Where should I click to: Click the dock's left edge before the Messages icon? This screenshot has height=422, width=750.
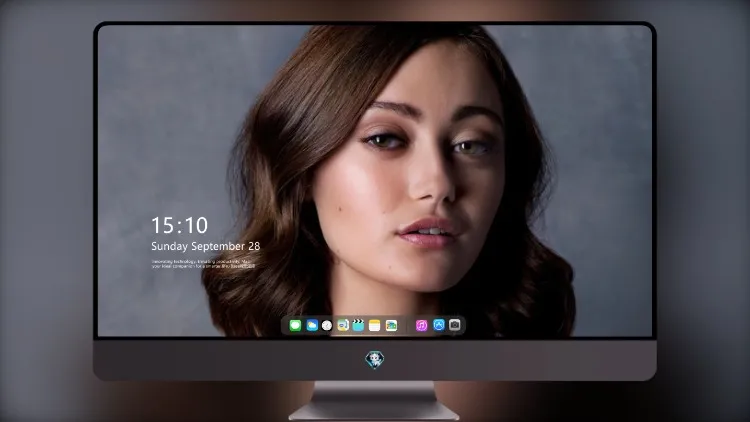pos(285,326)
